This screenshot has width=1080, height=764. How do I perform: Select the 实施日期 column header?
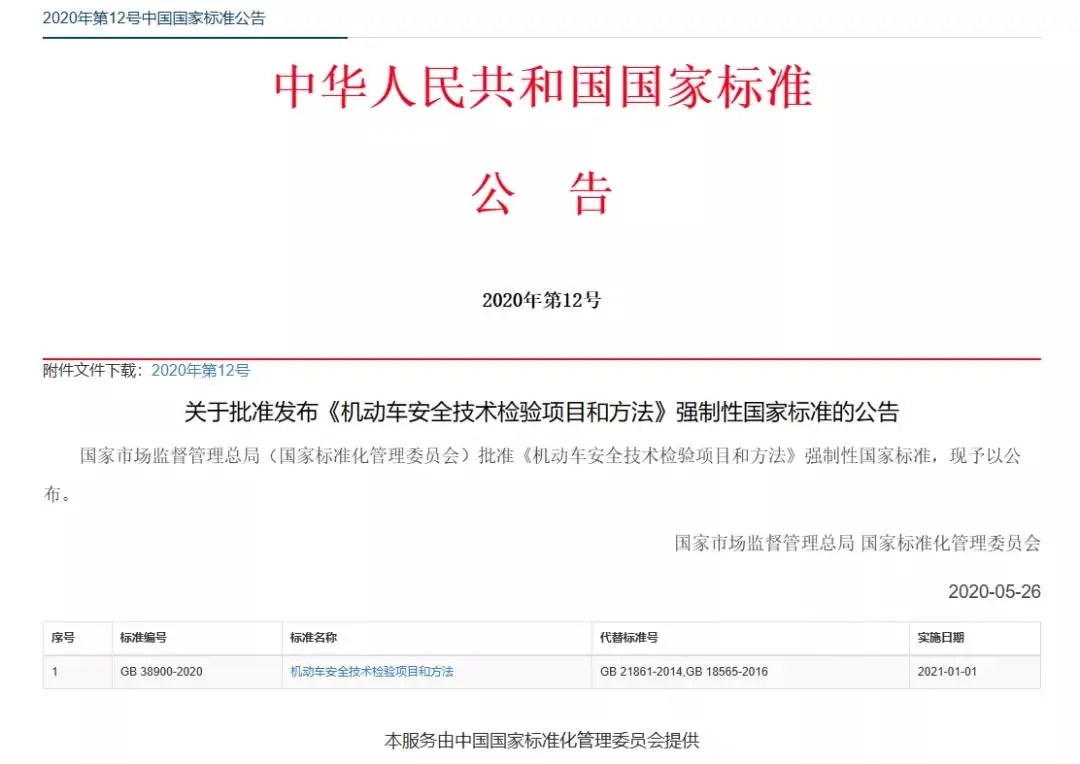click(x=940, y=637)
